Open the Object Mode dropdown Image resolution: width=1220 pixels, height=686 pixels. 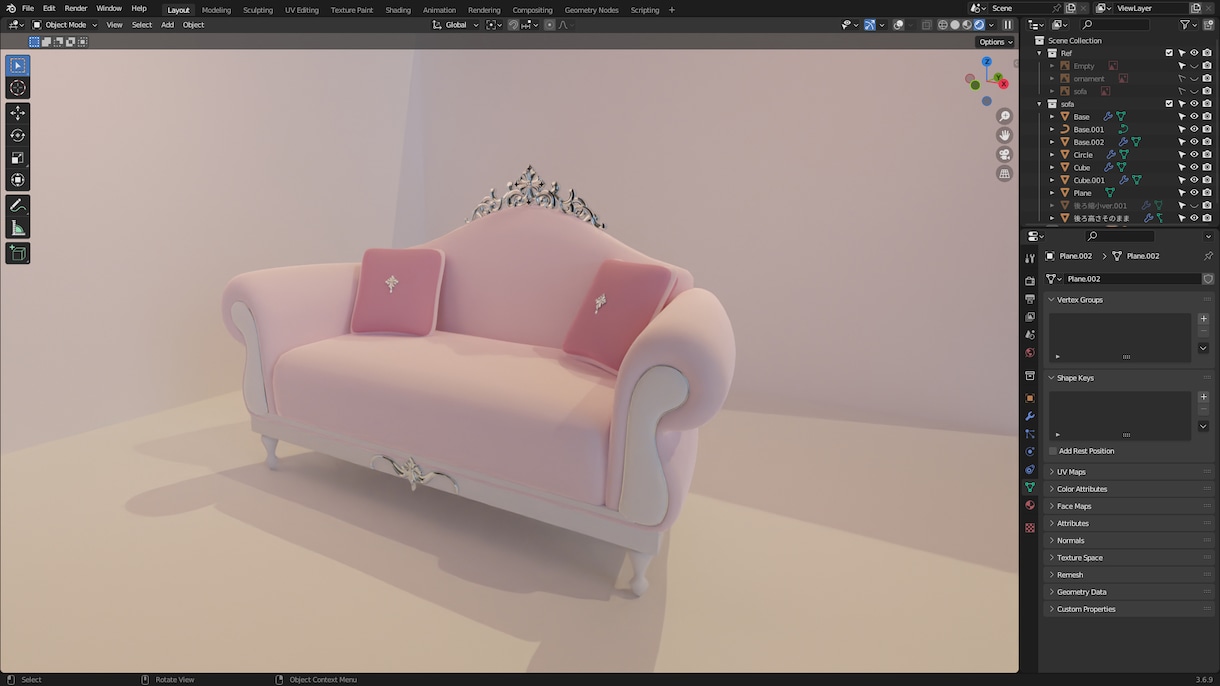[65, 25]
